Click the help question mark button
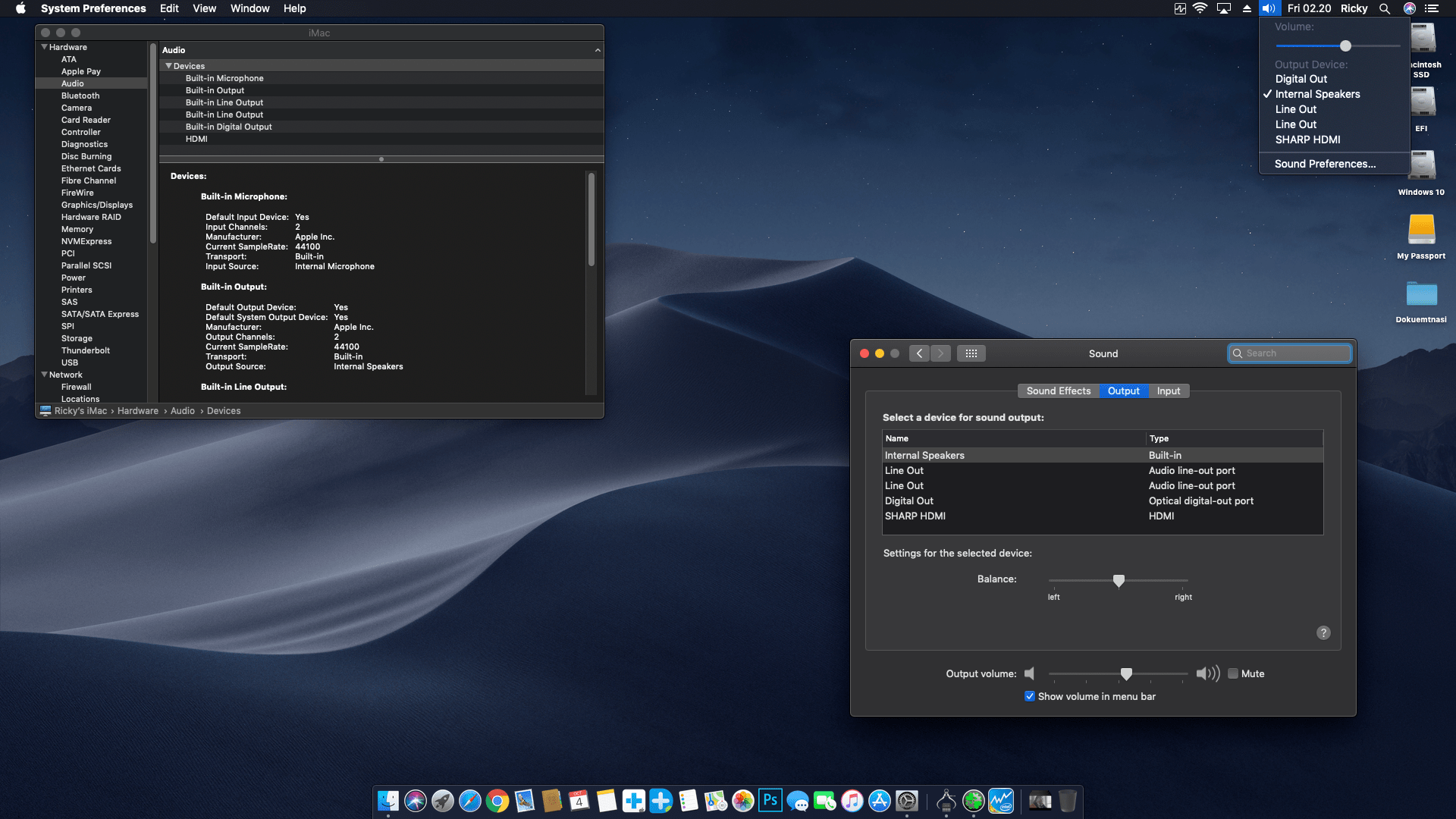This screenshot has height=819, width=1456. [1323, 632]
